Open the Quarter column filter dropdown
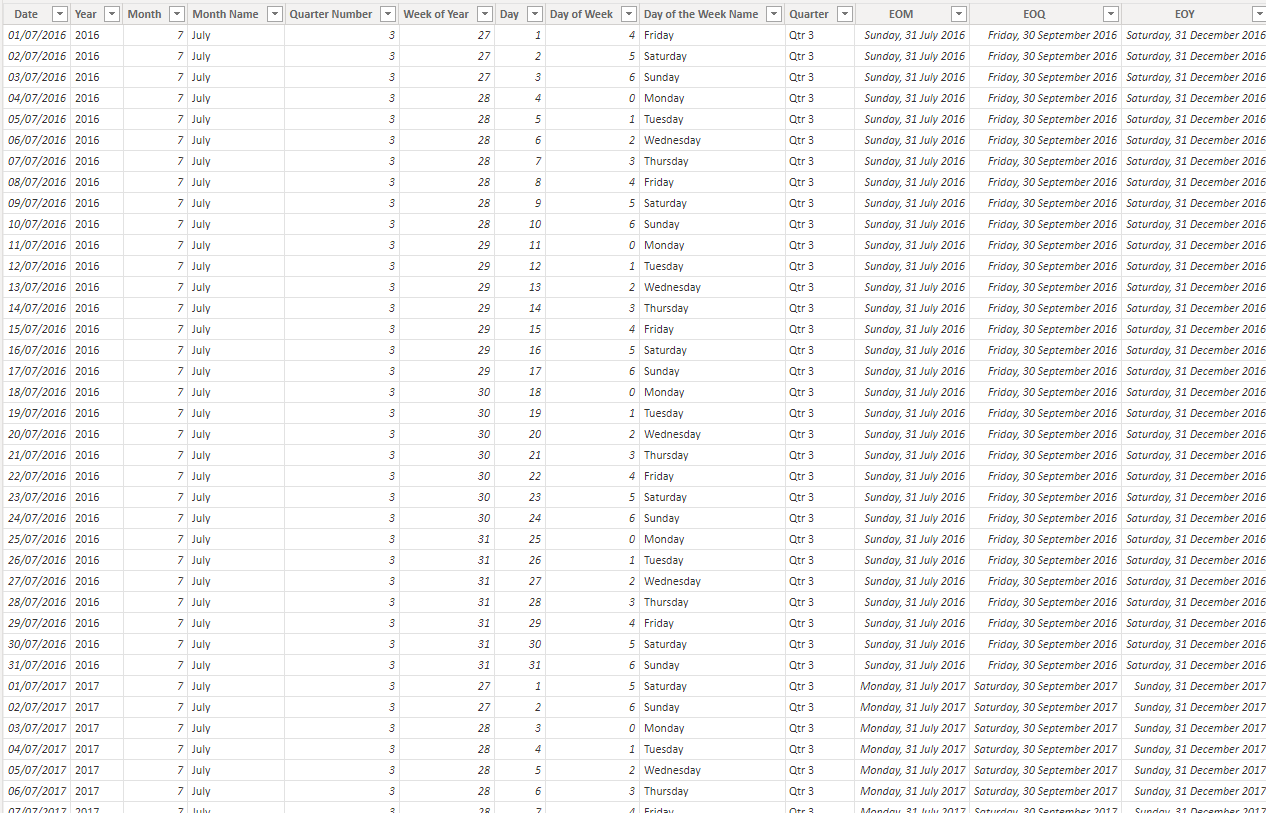Screen dimensions: 1266x813 click(844, 14)
